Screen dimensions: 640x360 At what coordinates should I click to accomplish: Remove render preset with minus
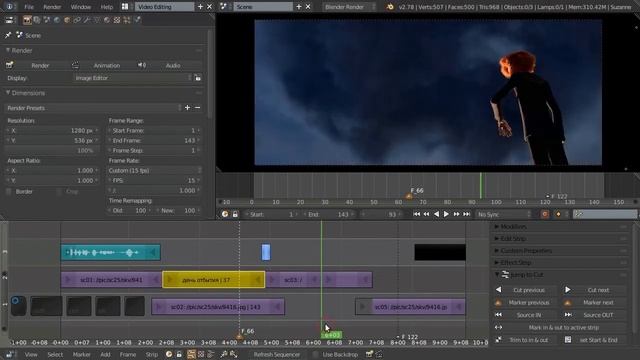pyautogui.click(x=198, y=108)
